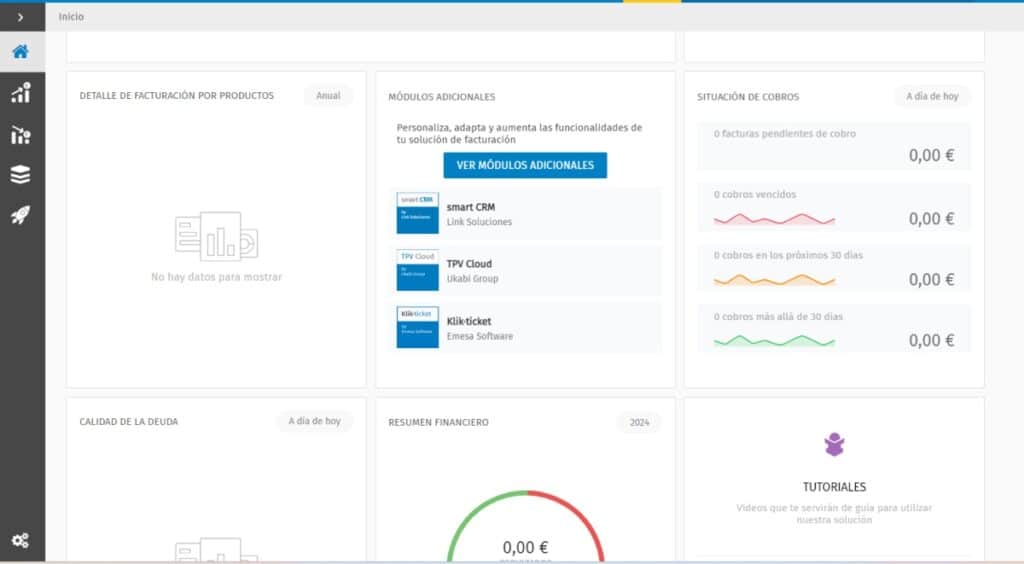Click VER MÓDULOS ADICIONALES button
Screen dimensions: 1024x564
click(525, 165)
